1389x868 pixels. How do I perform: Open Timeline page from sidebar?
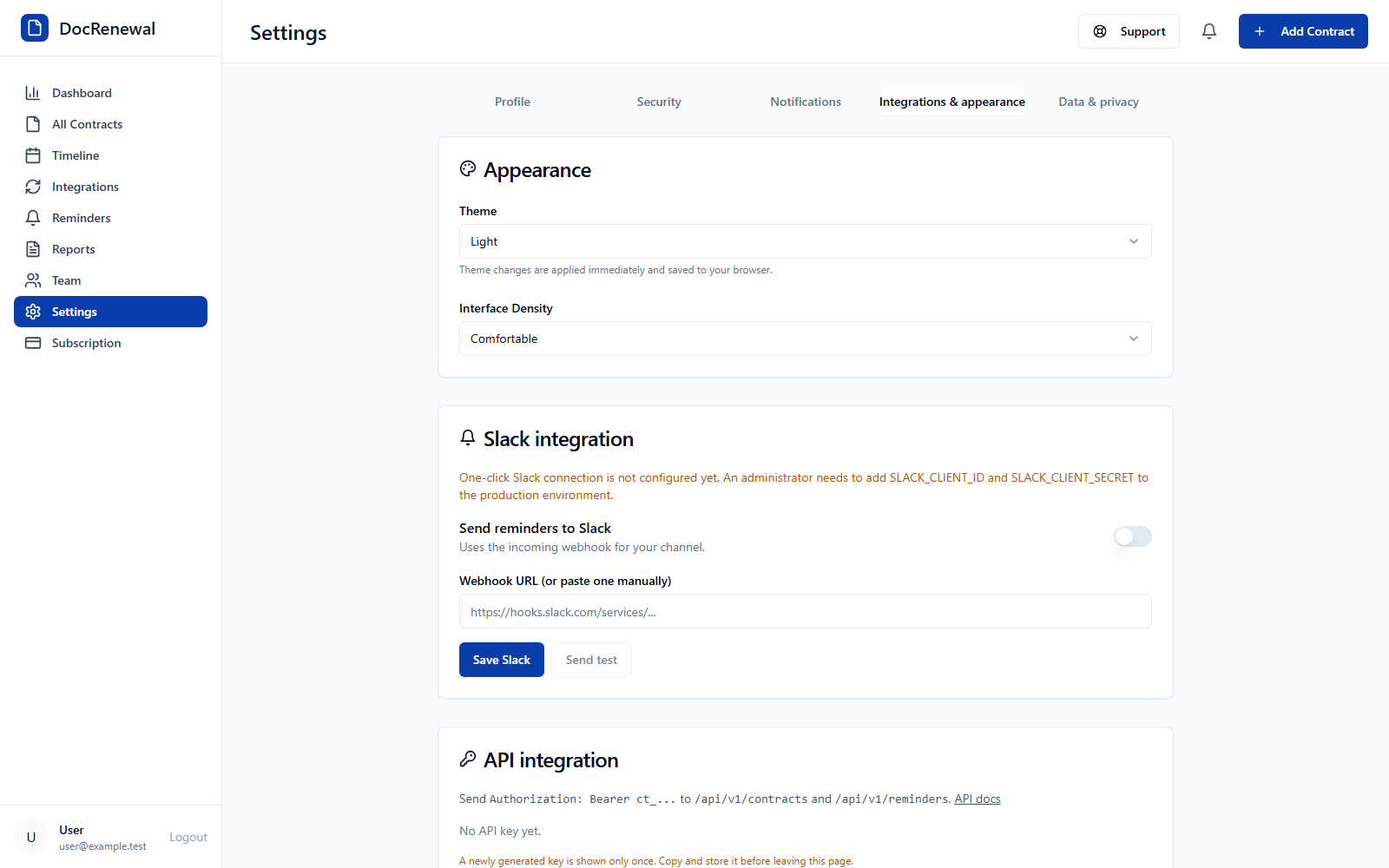(110, 155)
